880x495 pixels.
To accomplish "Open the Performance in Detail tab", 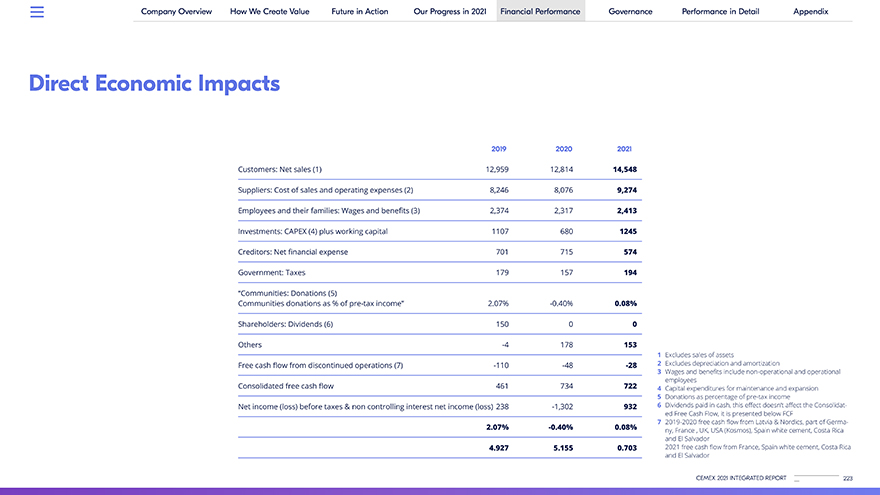I will point(720,11).
